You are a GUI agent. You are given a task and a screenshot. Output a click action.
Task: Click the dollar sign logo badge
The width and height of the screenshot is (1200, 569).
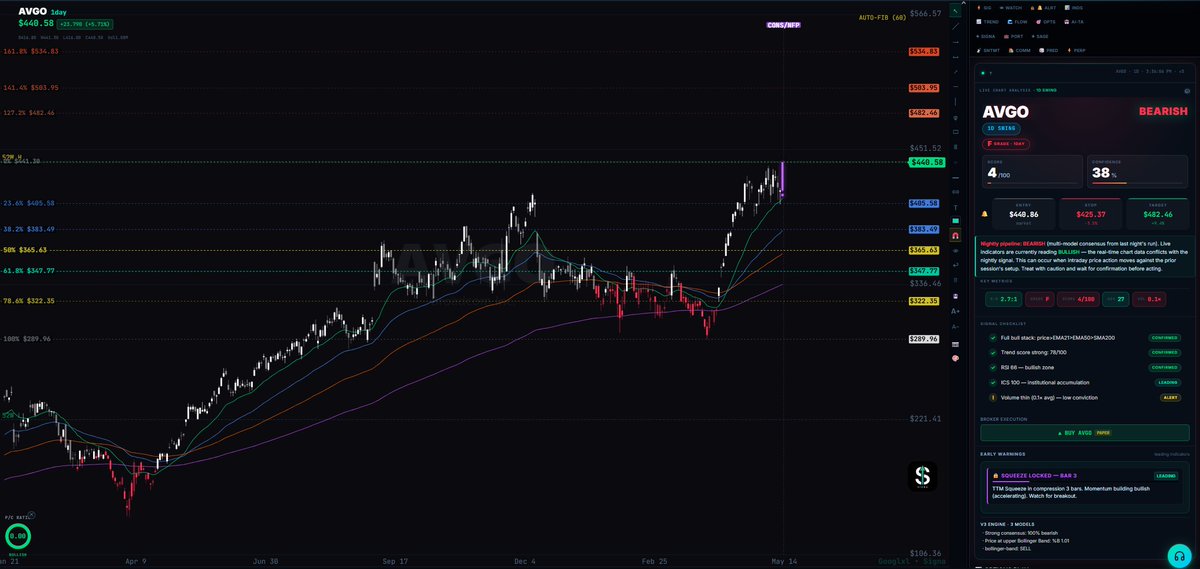pos(924,477)
